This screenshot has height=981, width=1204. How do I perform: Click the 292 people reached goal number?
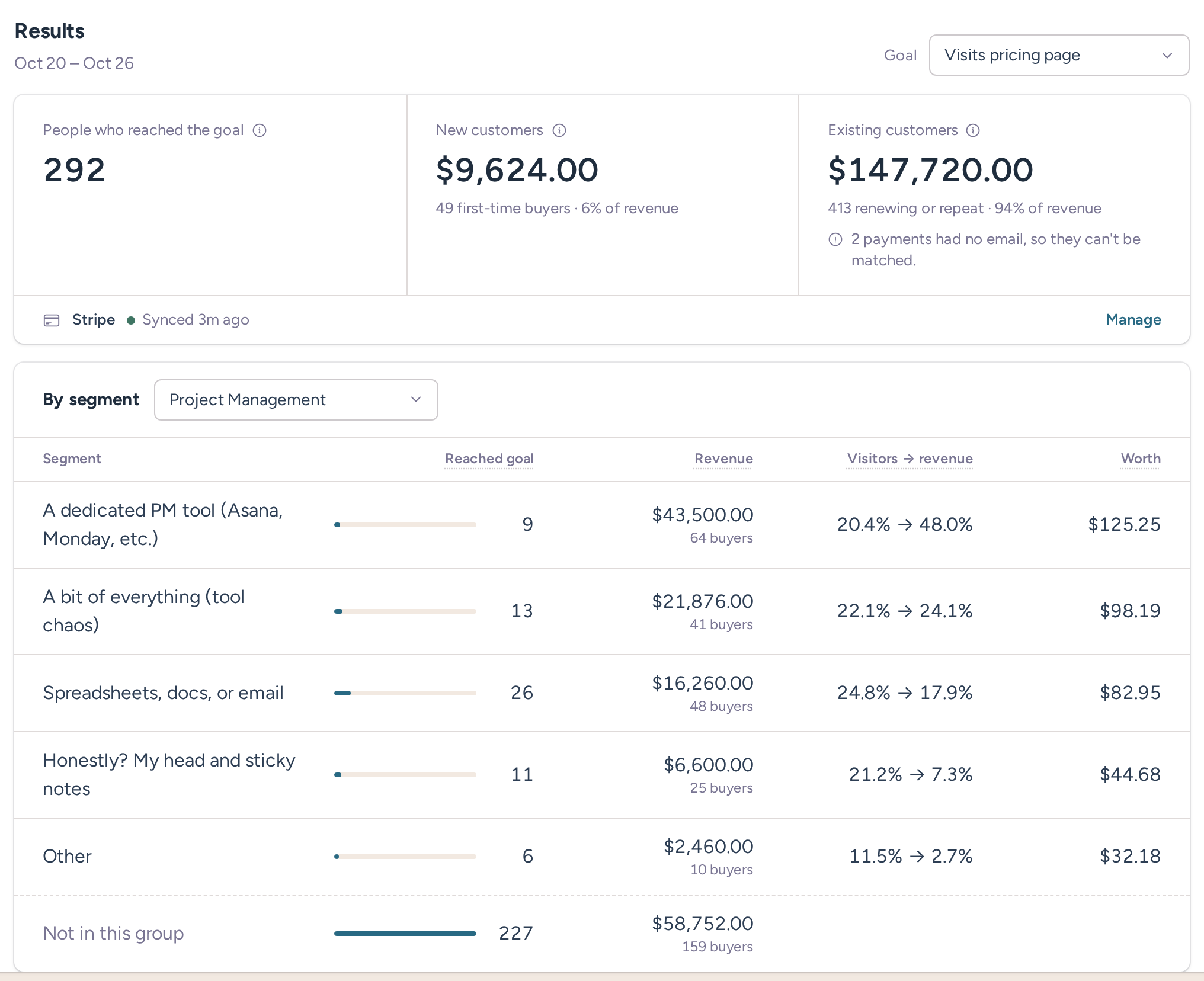point(74,170)
